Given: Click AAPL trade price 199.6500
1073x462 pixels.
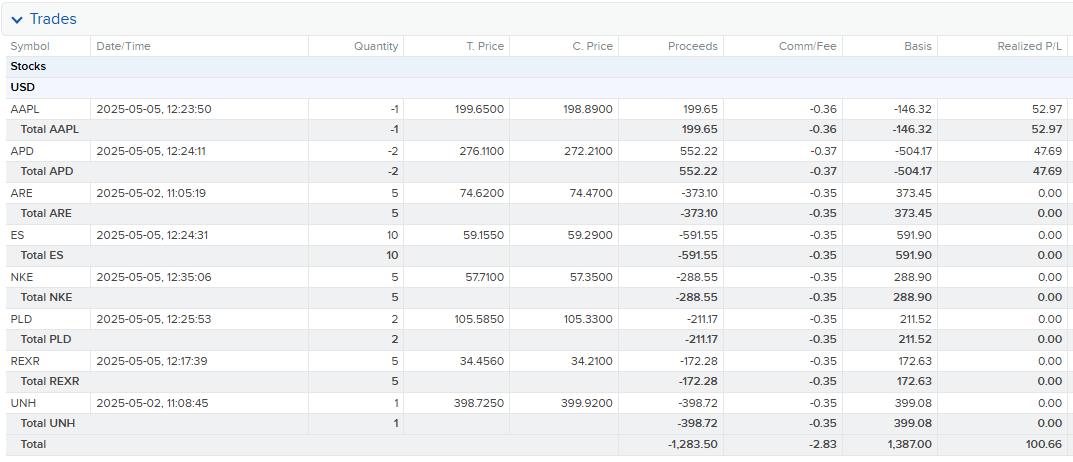Looking at the screenshot, I should [x=479, y=109].
